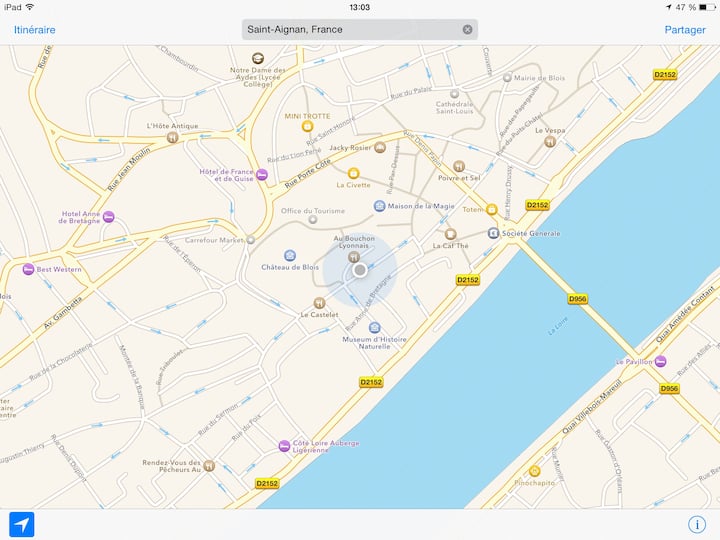Tap the Hôtel de France et de Guise pin

click(x=262, y=174)
